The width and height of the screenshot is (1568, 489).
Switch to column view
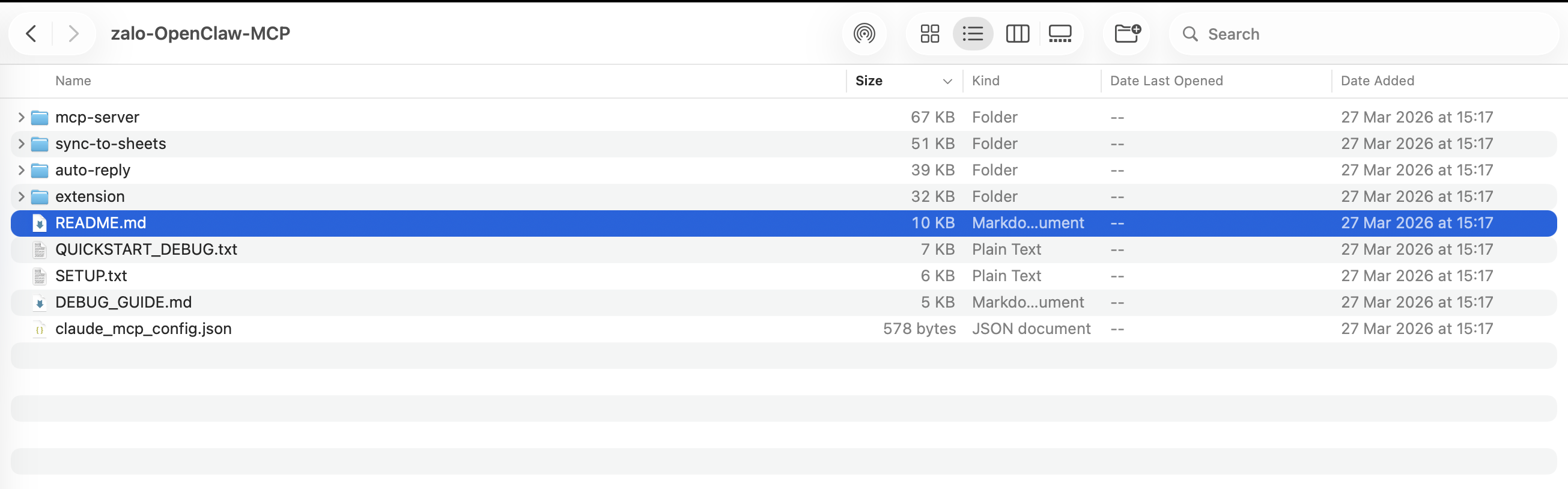click(1017, 34)
